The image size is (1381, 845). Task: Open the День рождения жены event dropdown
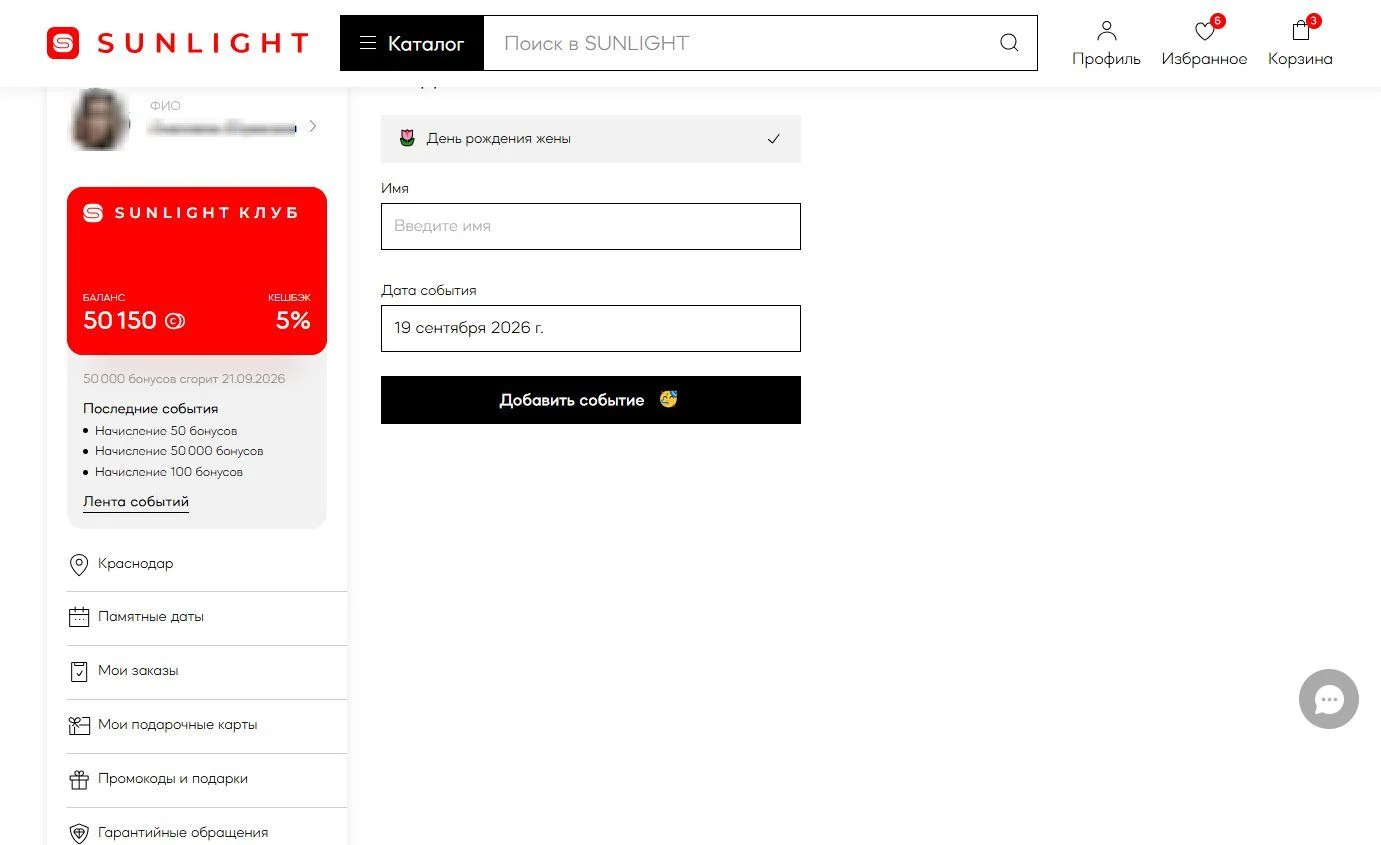(591, 139)
